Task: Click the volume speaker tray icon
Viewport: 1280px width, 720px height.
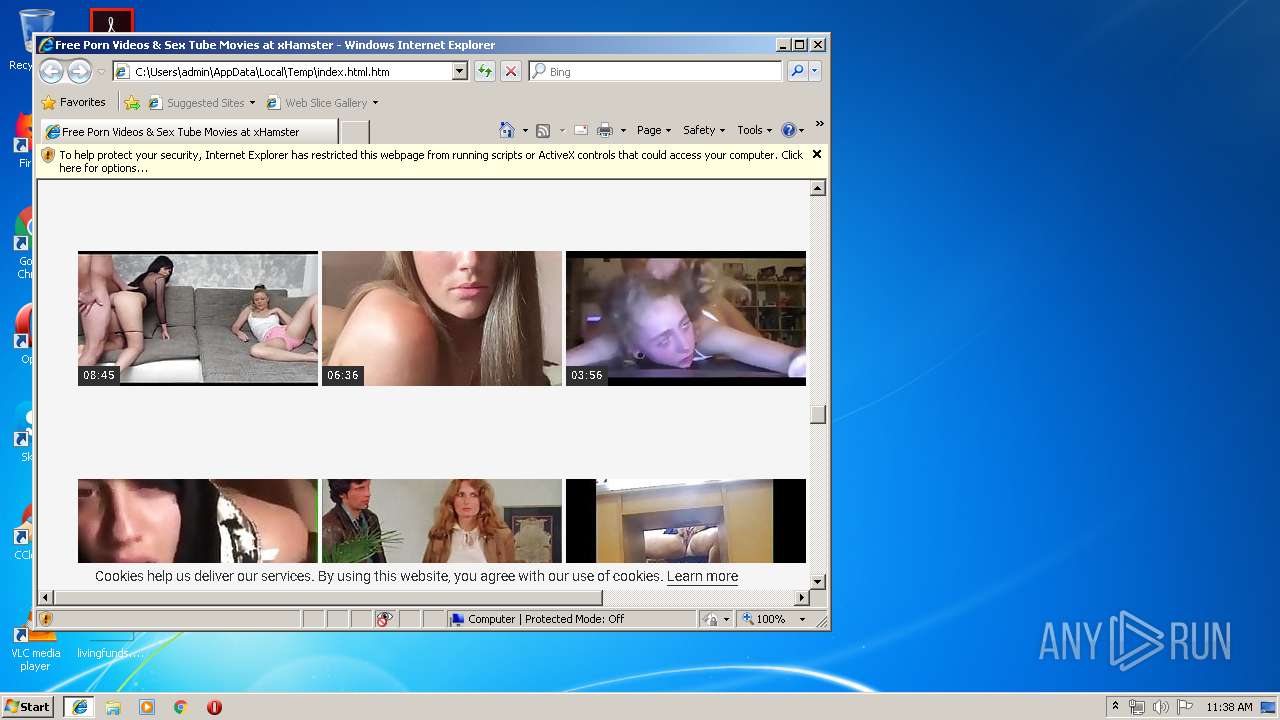Action: click(1160, 707)
